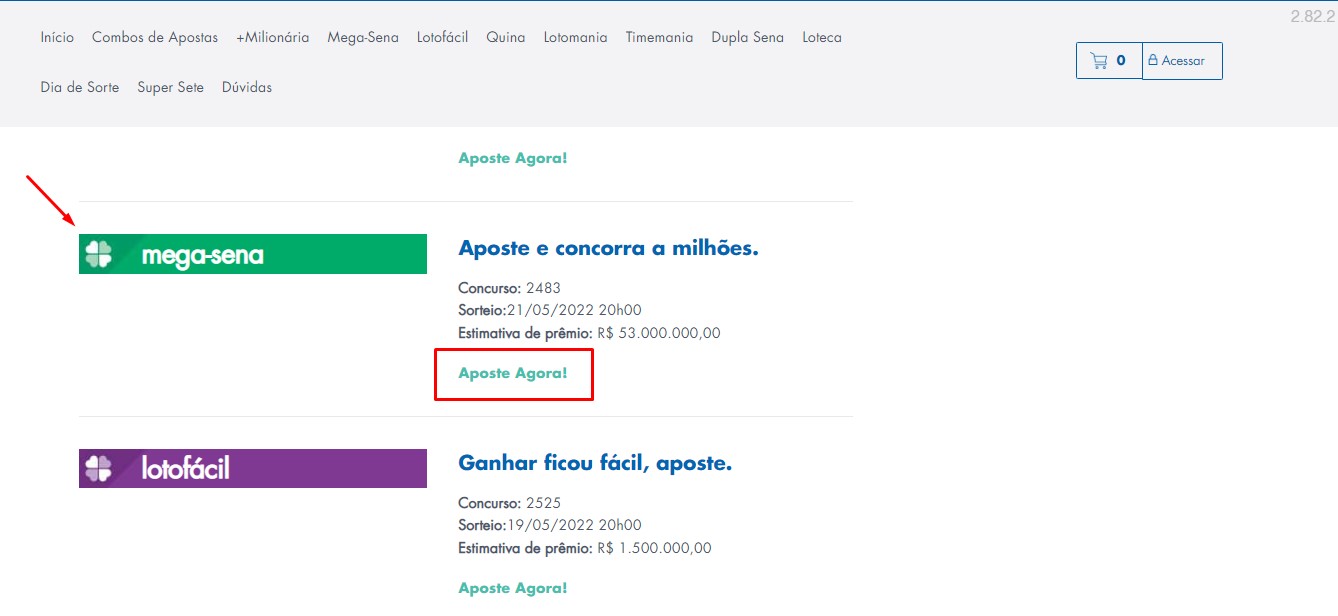Click the clover icon on Lotofácil banner
Viewport: 1338px width, 616px height.
point(99,468)
